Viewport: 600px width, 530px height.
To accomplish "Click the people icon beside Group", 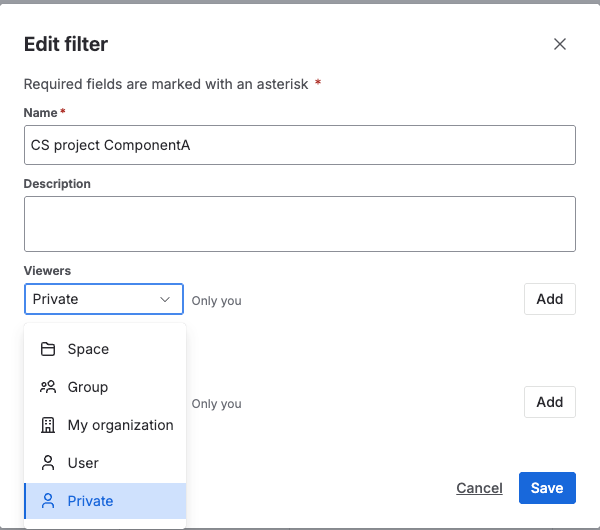I will click(x=48, y=387).
